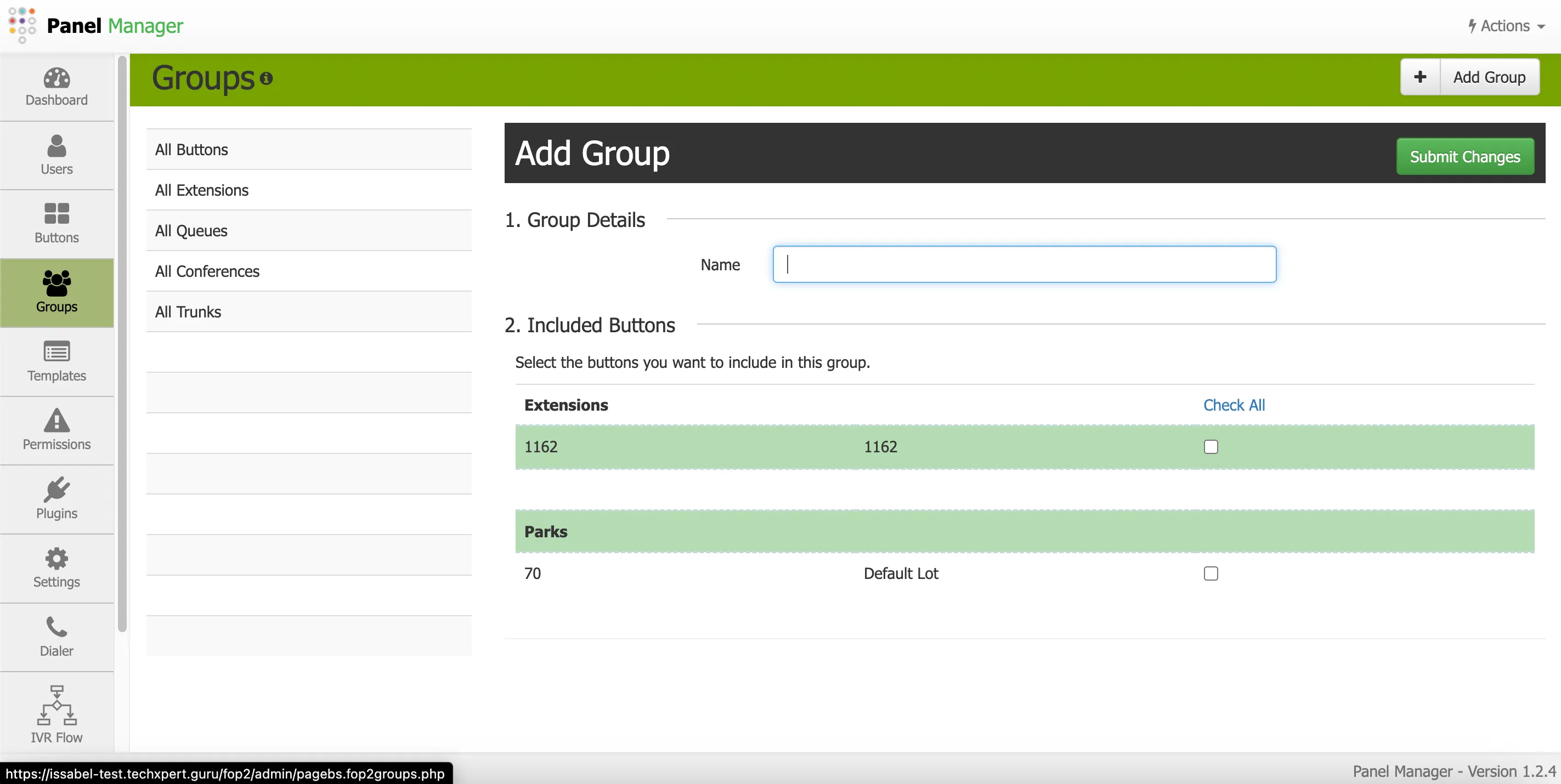1561x784 pixels.
Task: Select the All Conferences tab
Action: (207, 271)
